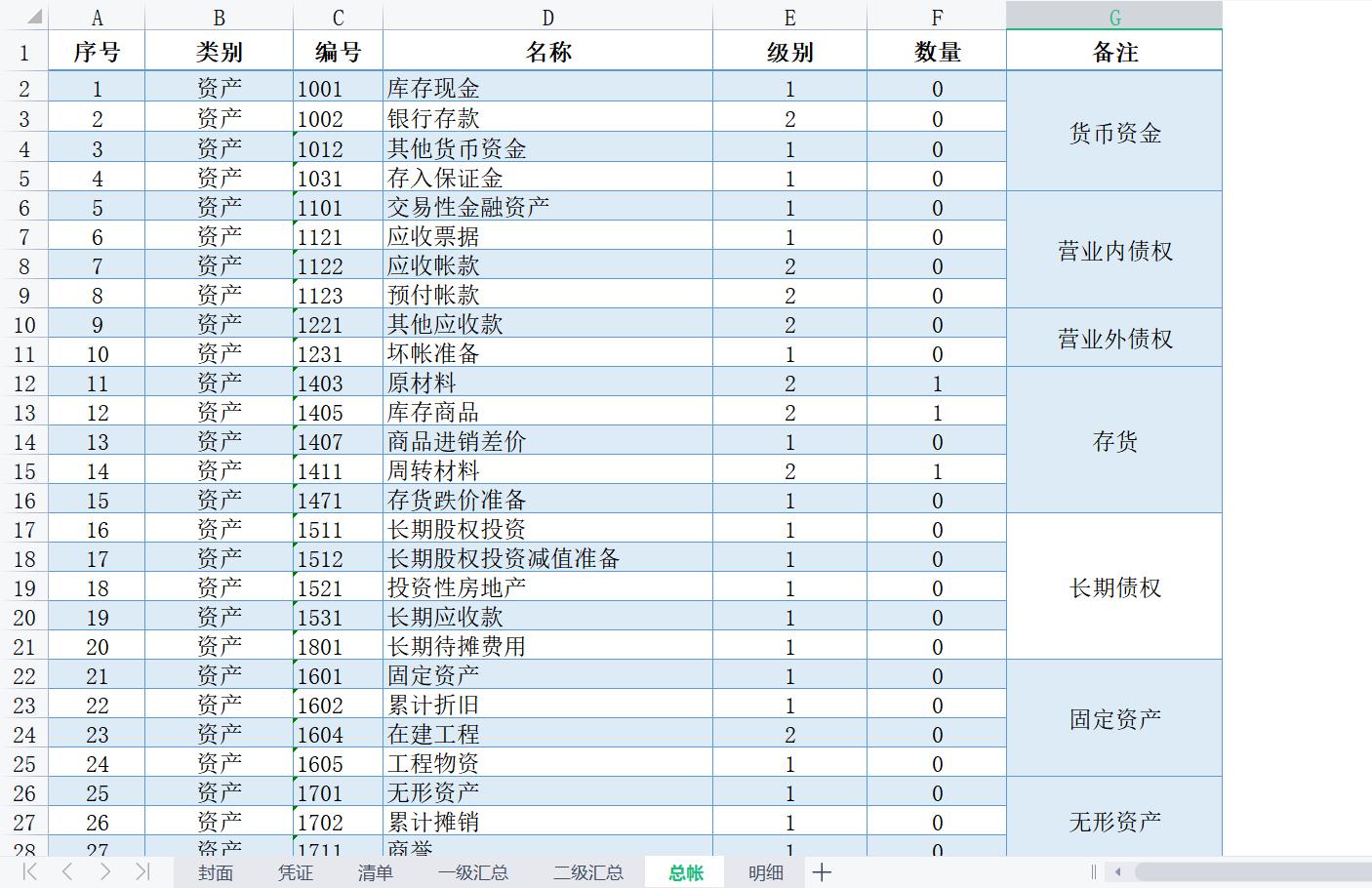This screenshot has height=888, width=1372.
Task: Click the next sheet arrow icon
Action: pos(105,873)
